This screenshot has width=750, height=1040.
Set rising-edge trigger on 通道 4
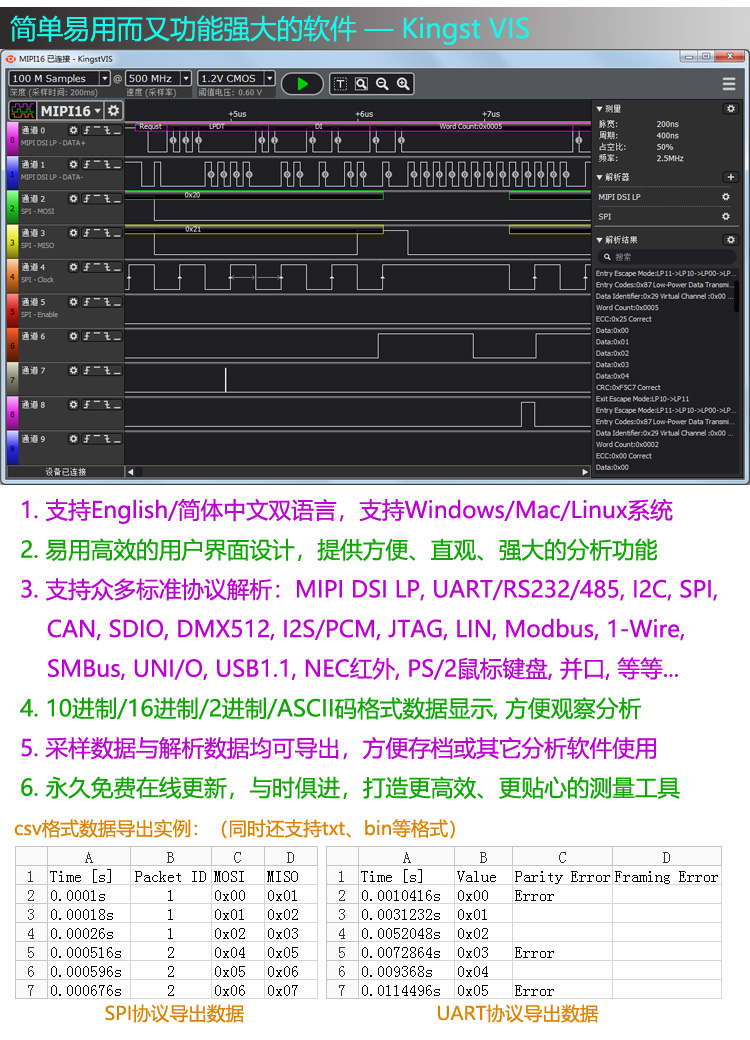tap(86, 267)
